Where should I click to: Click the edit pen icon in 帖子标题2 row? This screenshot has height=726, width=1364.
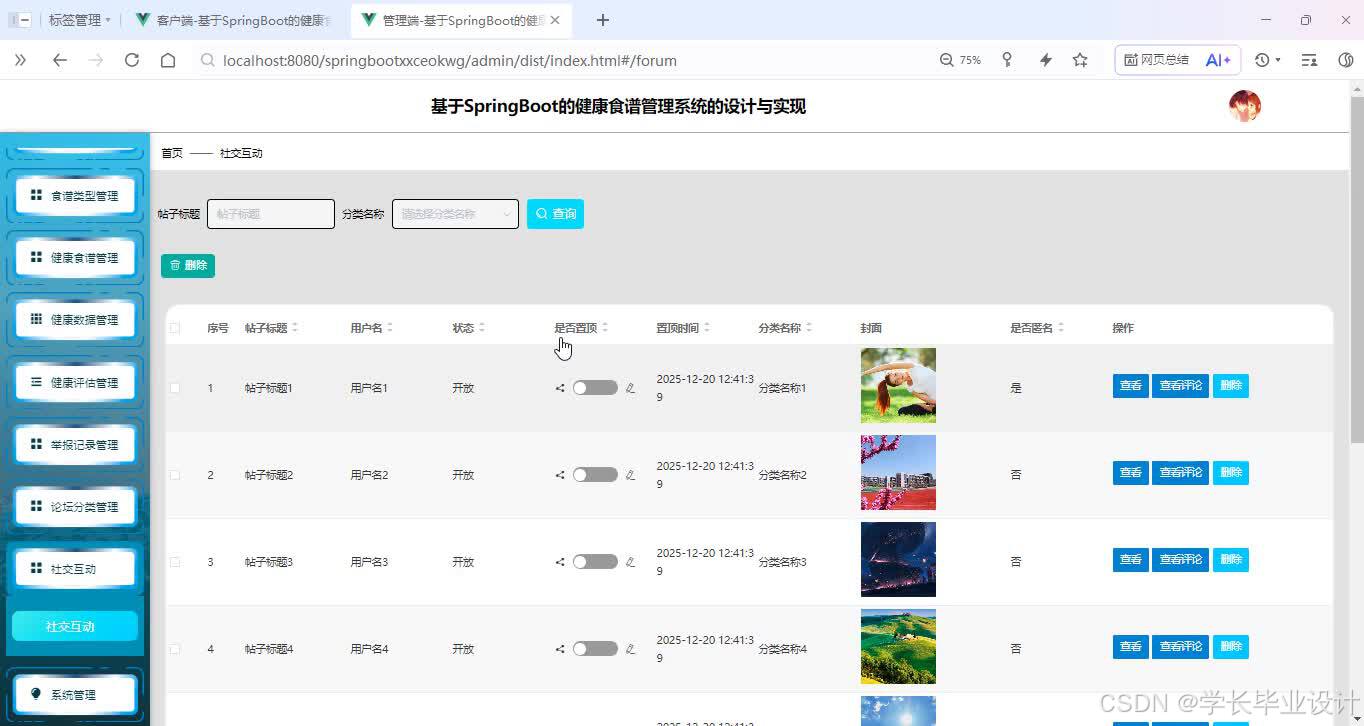pos(630,475)
